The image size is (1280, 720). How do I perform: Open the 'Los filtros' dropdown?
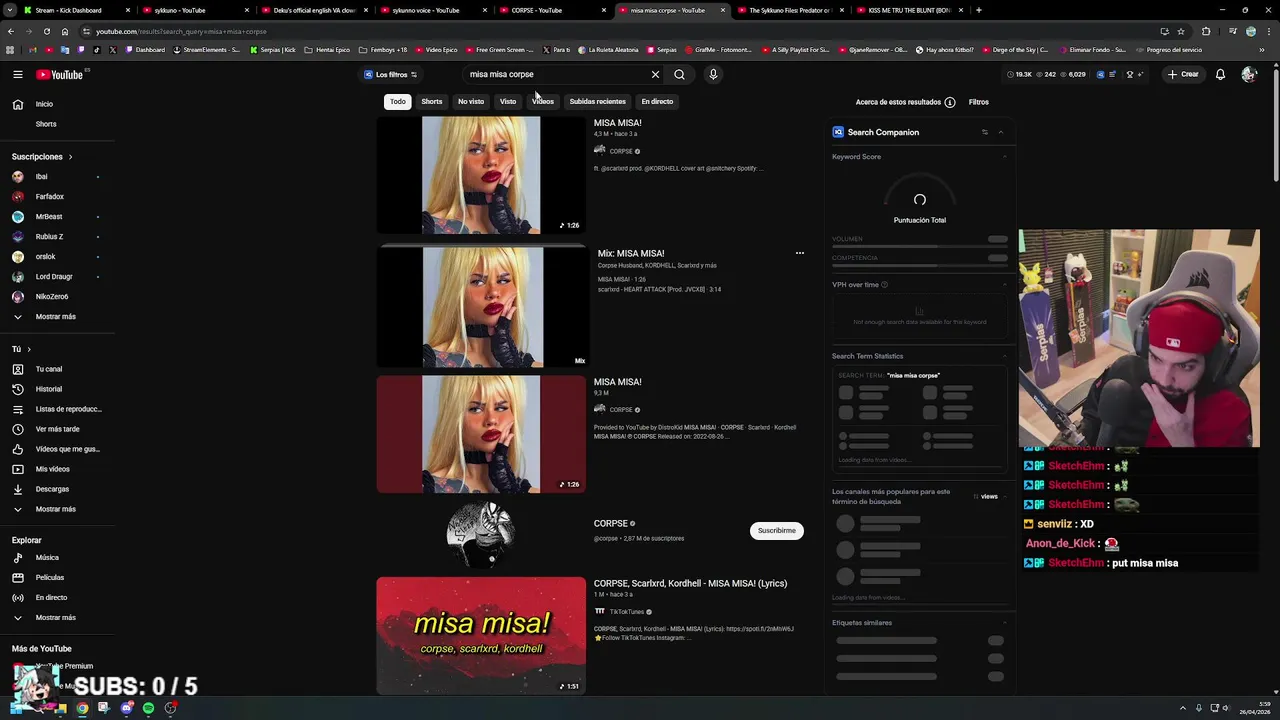[391, 74]
